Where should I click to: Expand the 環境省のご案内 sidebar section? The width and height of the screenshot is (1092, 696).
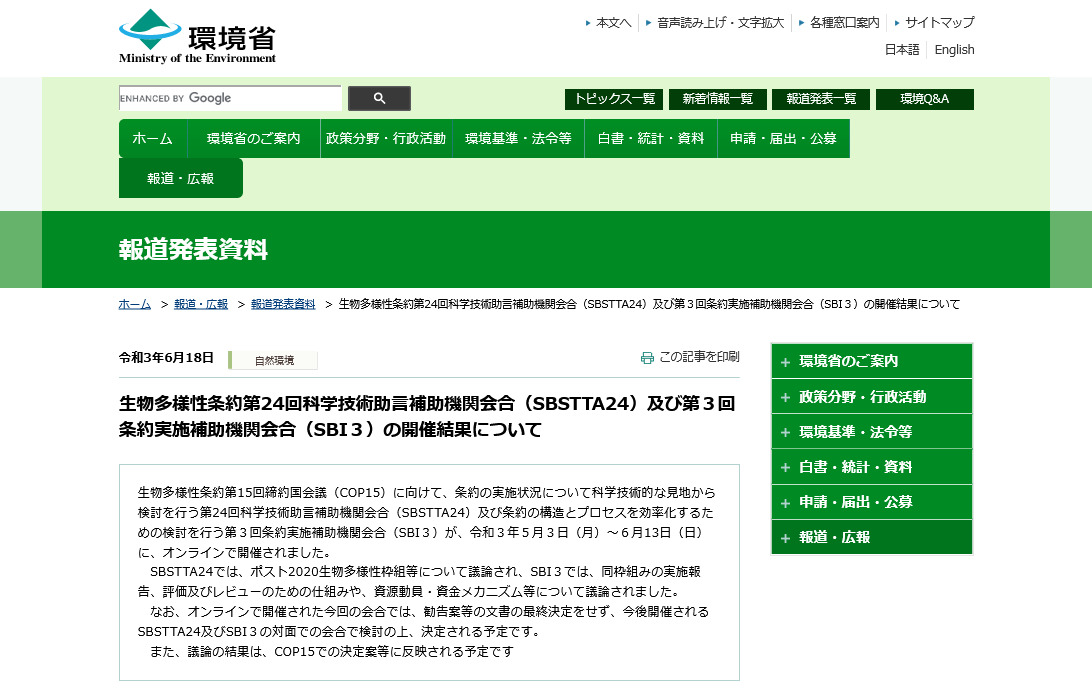[871, 362]
